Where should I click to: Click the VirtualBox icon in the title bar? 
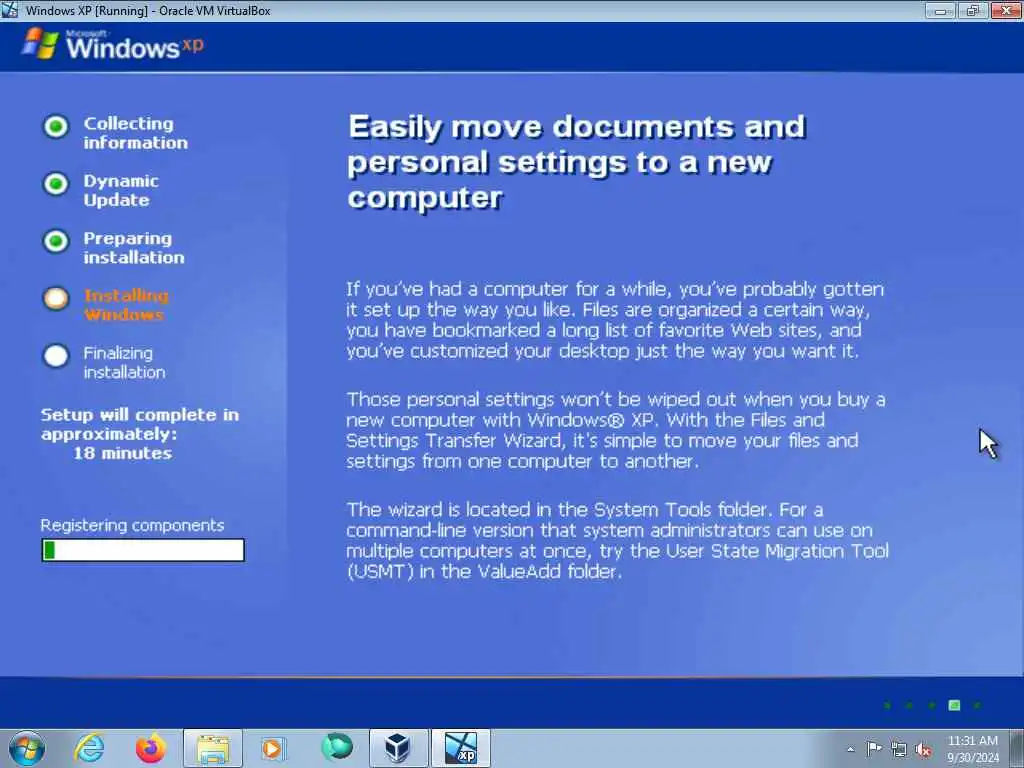tap(9, 10)
